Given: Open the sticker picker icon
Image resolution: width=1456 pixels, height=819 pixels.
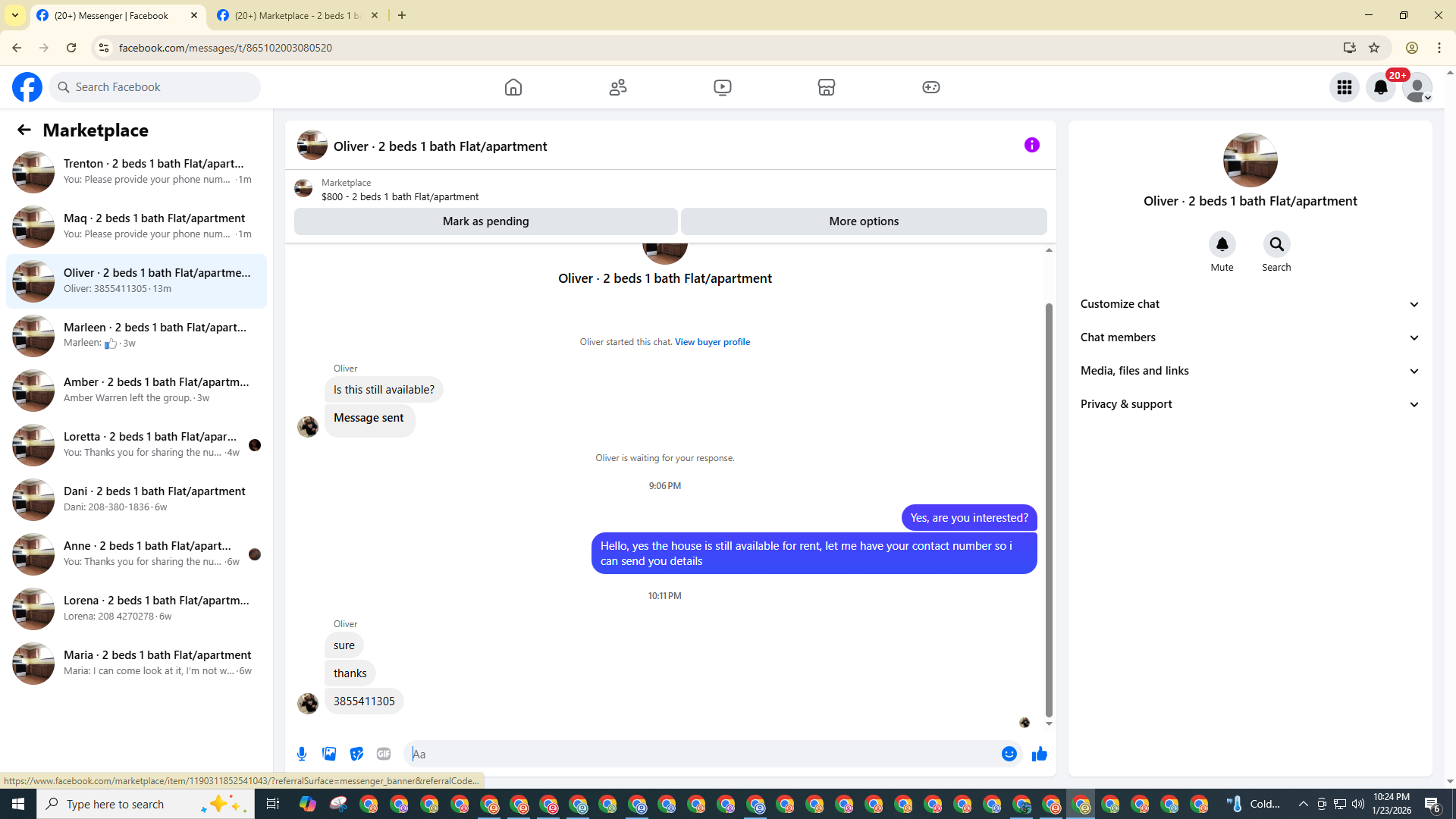Looking at the screenshot, I should (x=356, y=754).
